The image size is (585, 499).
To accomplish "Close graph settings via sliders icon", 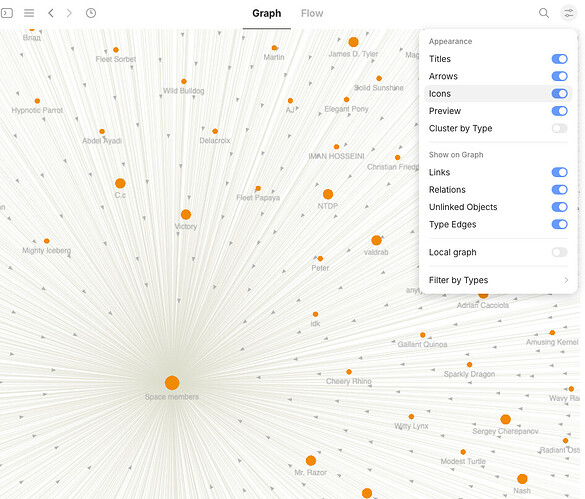I will click(569, 13).
